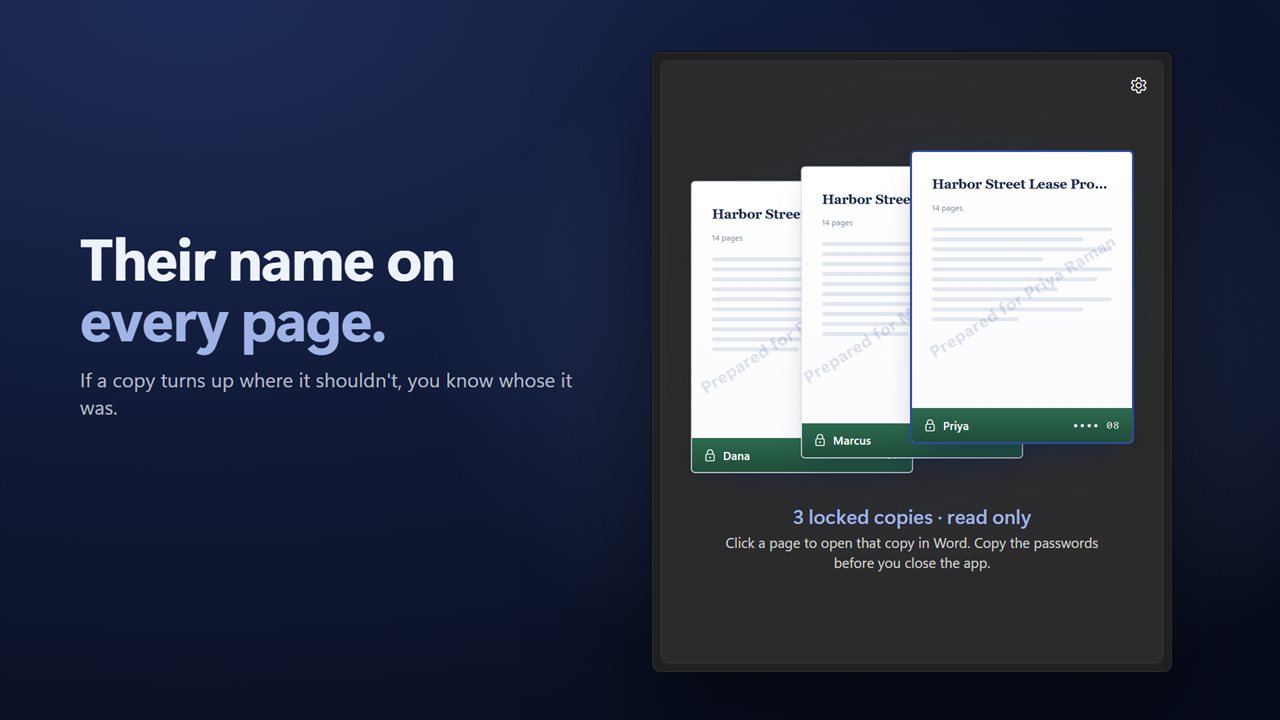Image resolution: width=1280 pixels, height=720 pixels.
Task: Click the masked password ending 08
Action: click(1096, 426)
